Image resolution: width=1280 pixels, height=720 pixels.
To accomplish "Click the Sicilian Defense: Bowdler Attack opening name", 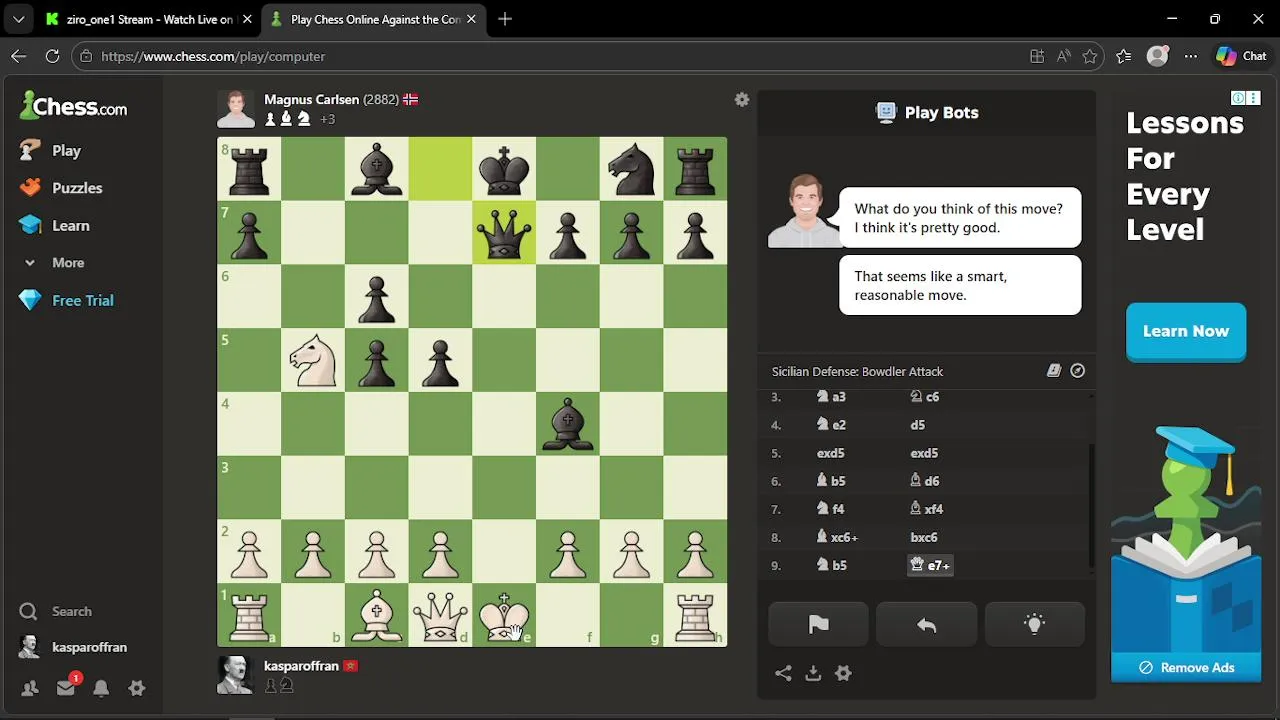I will [857, 371].
